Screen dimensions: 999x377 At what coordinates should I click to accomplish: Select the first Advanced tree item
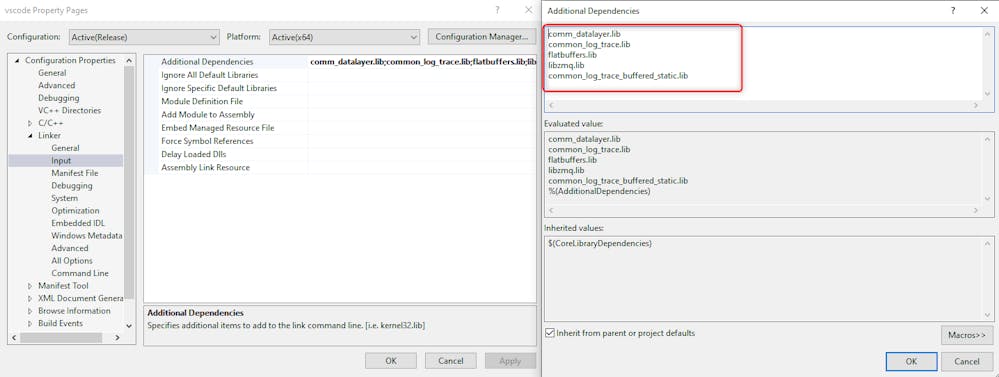[57, 85]
